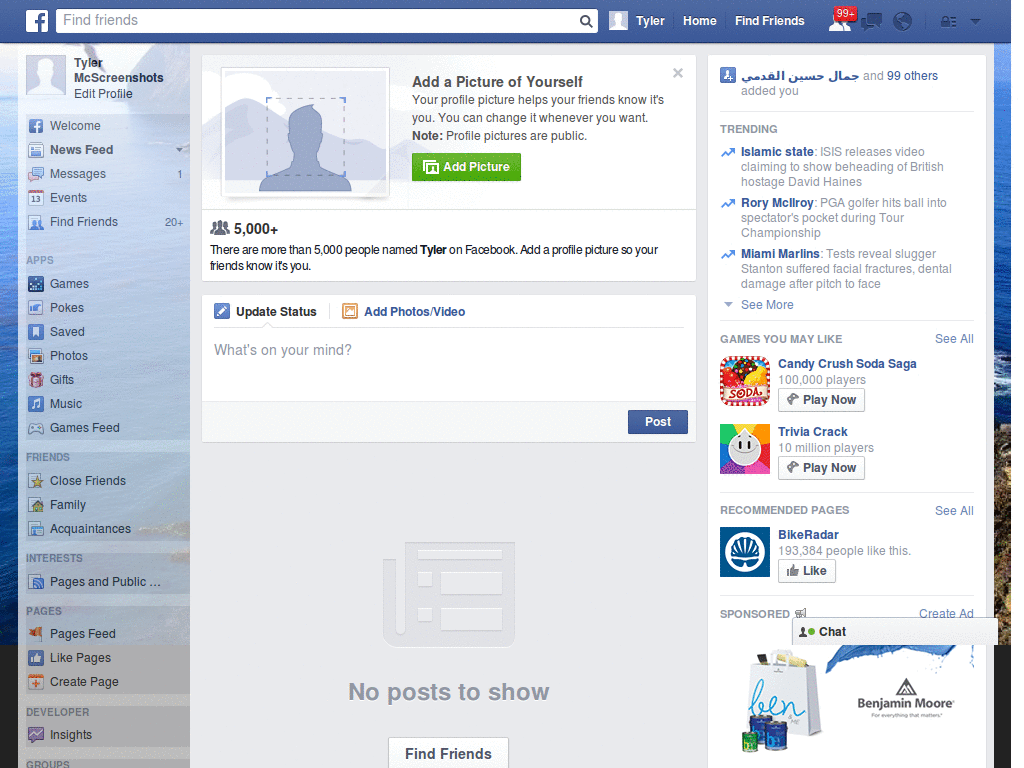Click the Create Ad link
Image resolution: width=1024 pixels, height=768 pixels.
(x=946, y=613)
